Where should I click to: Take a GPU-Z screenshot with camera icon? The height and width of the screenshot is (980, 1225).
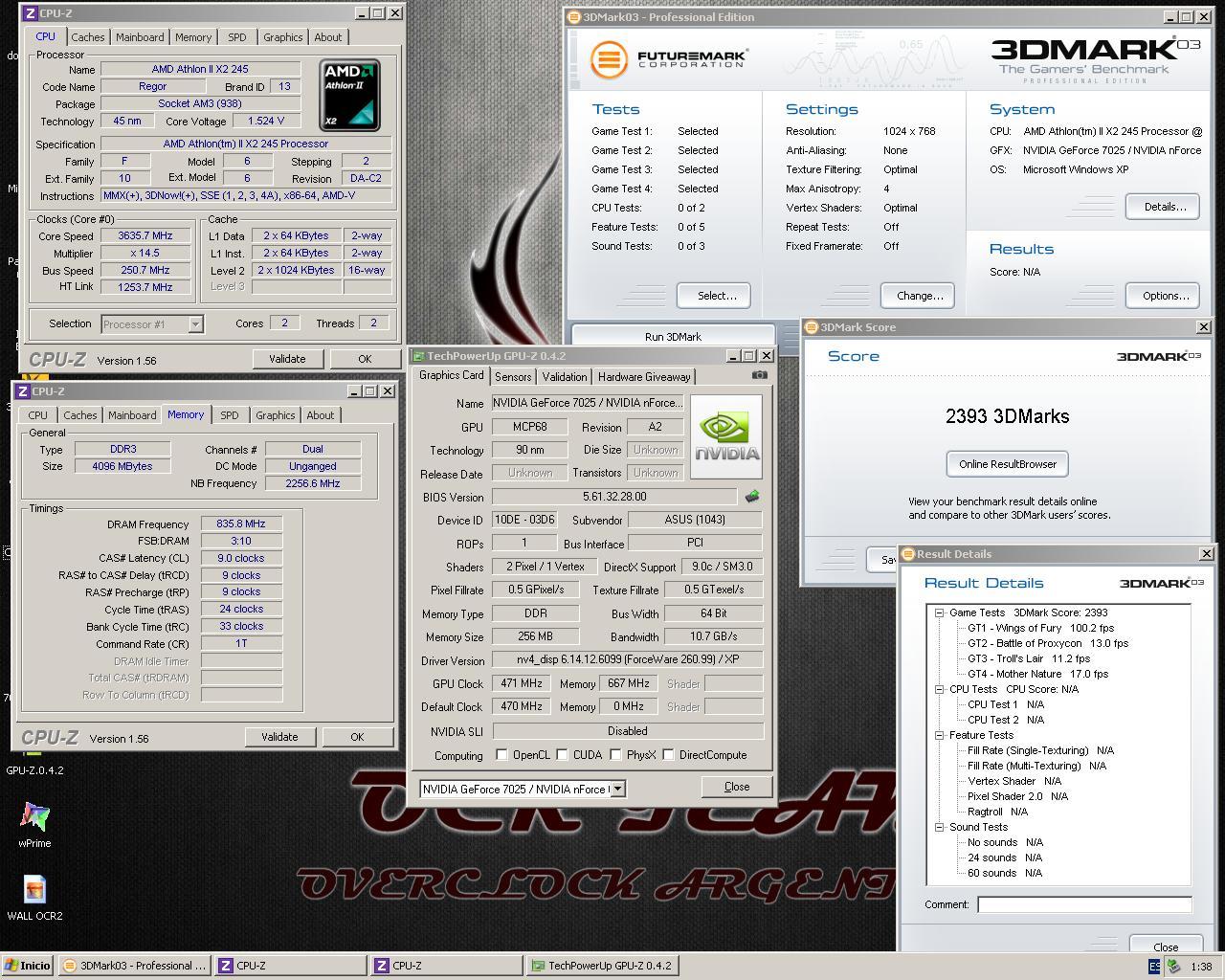tap(759, 375)
